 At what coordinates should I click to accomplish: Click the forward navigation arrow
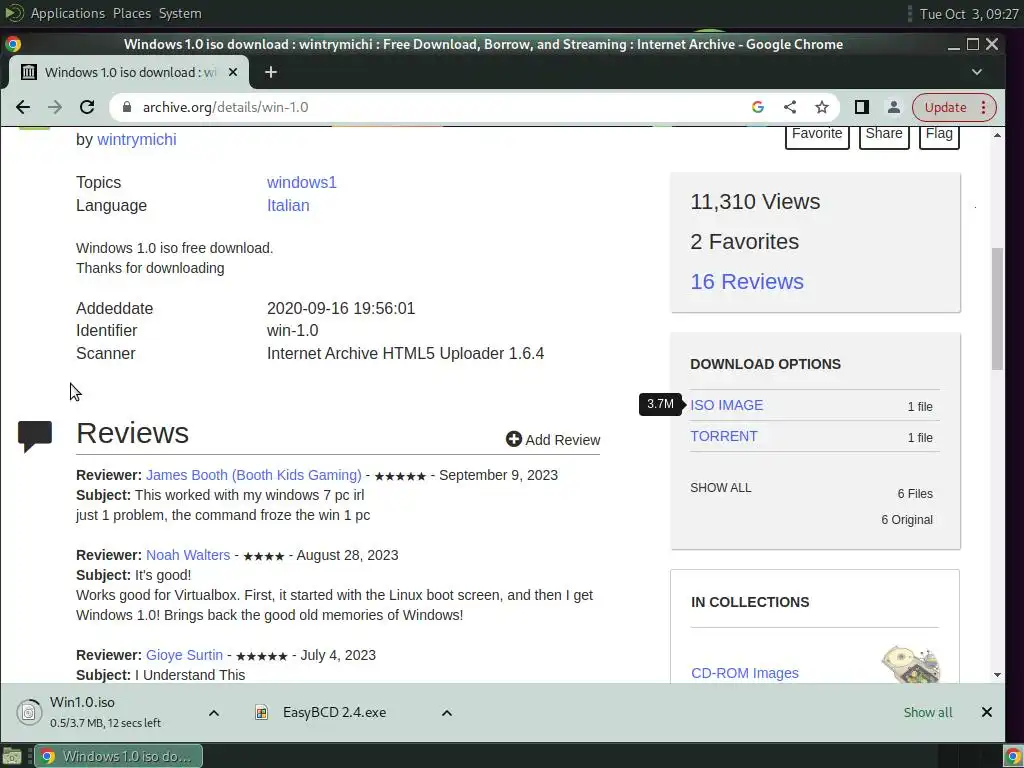(x=55, y=107)
